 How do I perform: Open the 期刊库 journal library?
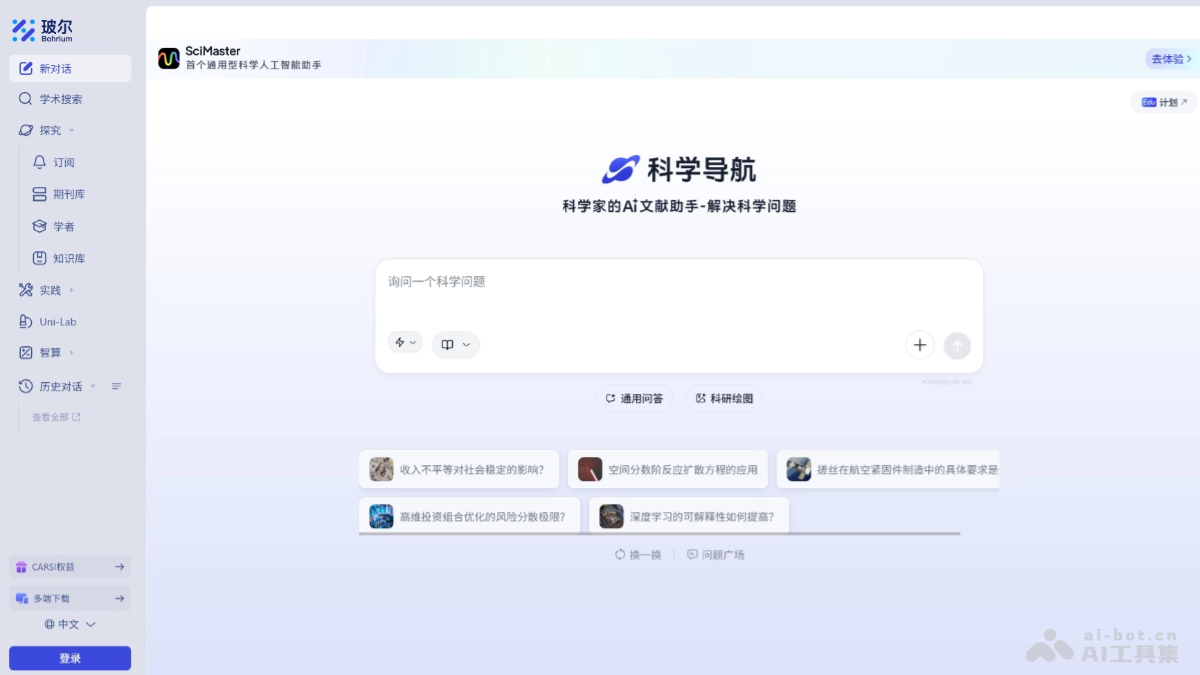[58, 194]
